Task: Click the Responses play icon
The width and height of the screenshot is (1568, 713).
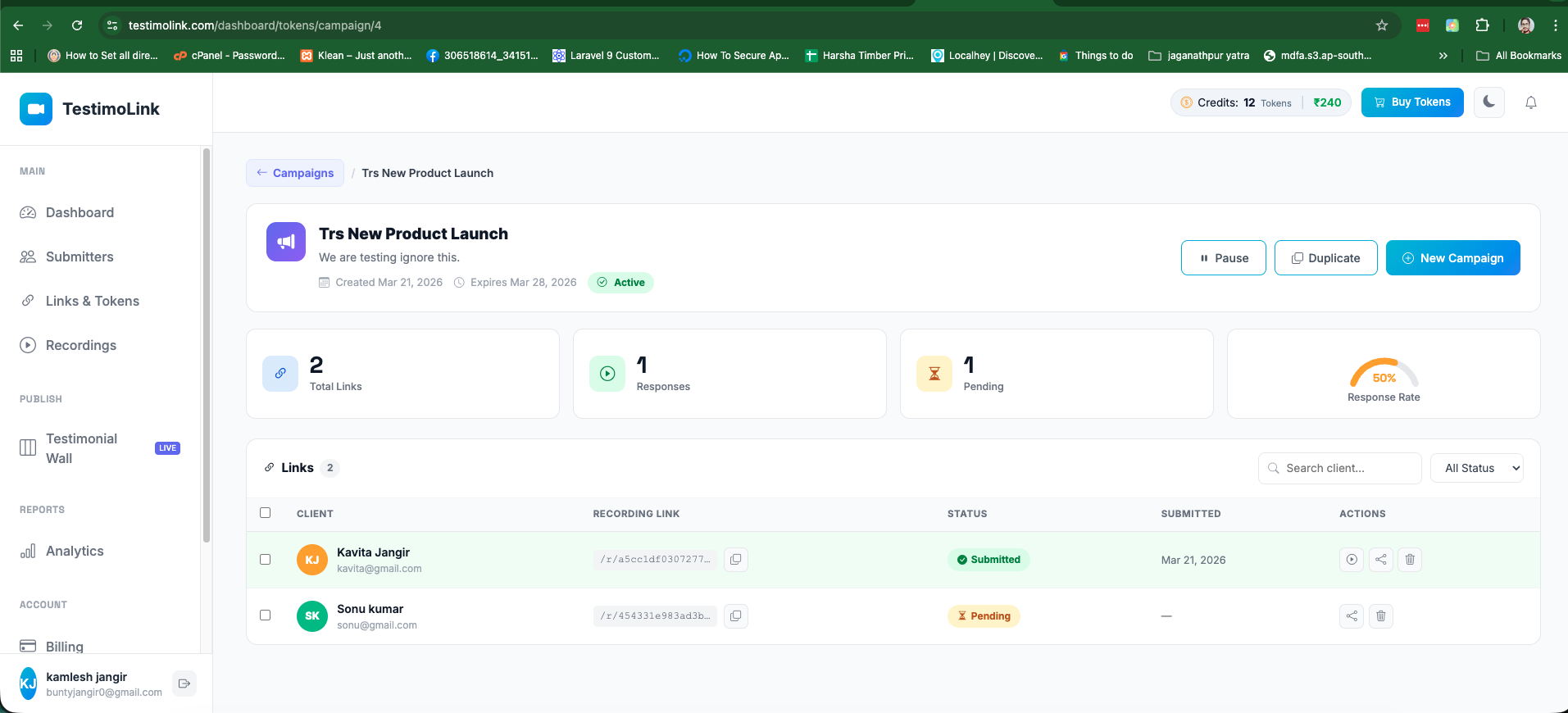Action: (607, 374)
